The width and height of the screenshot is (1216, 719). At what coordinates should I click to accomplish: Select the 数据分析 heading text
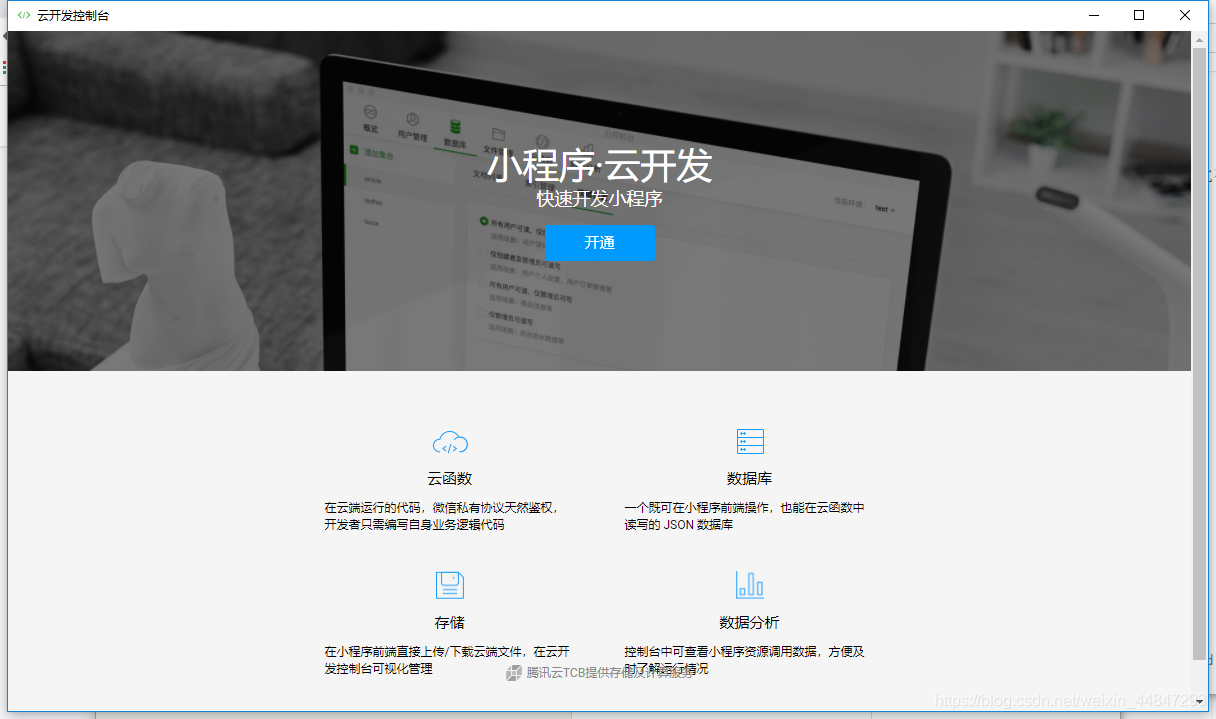coord(750,623)
